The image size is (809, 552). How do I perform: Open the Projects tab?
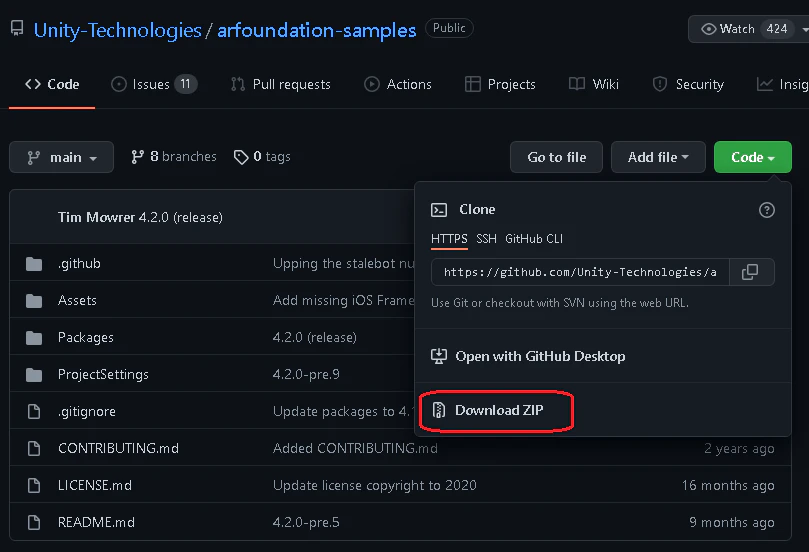click(500, 84)
